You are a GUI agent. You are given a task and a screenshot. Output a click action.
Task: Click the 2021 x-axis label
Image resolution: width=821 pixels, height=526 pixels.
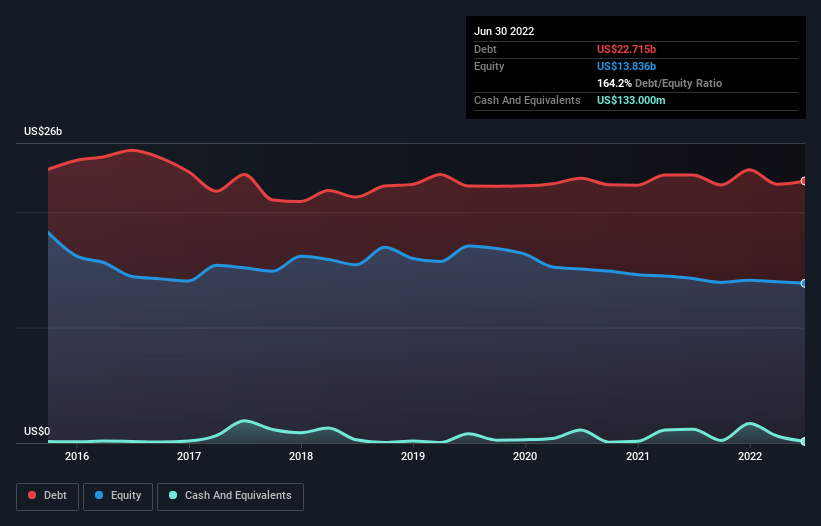click(638, 456)
